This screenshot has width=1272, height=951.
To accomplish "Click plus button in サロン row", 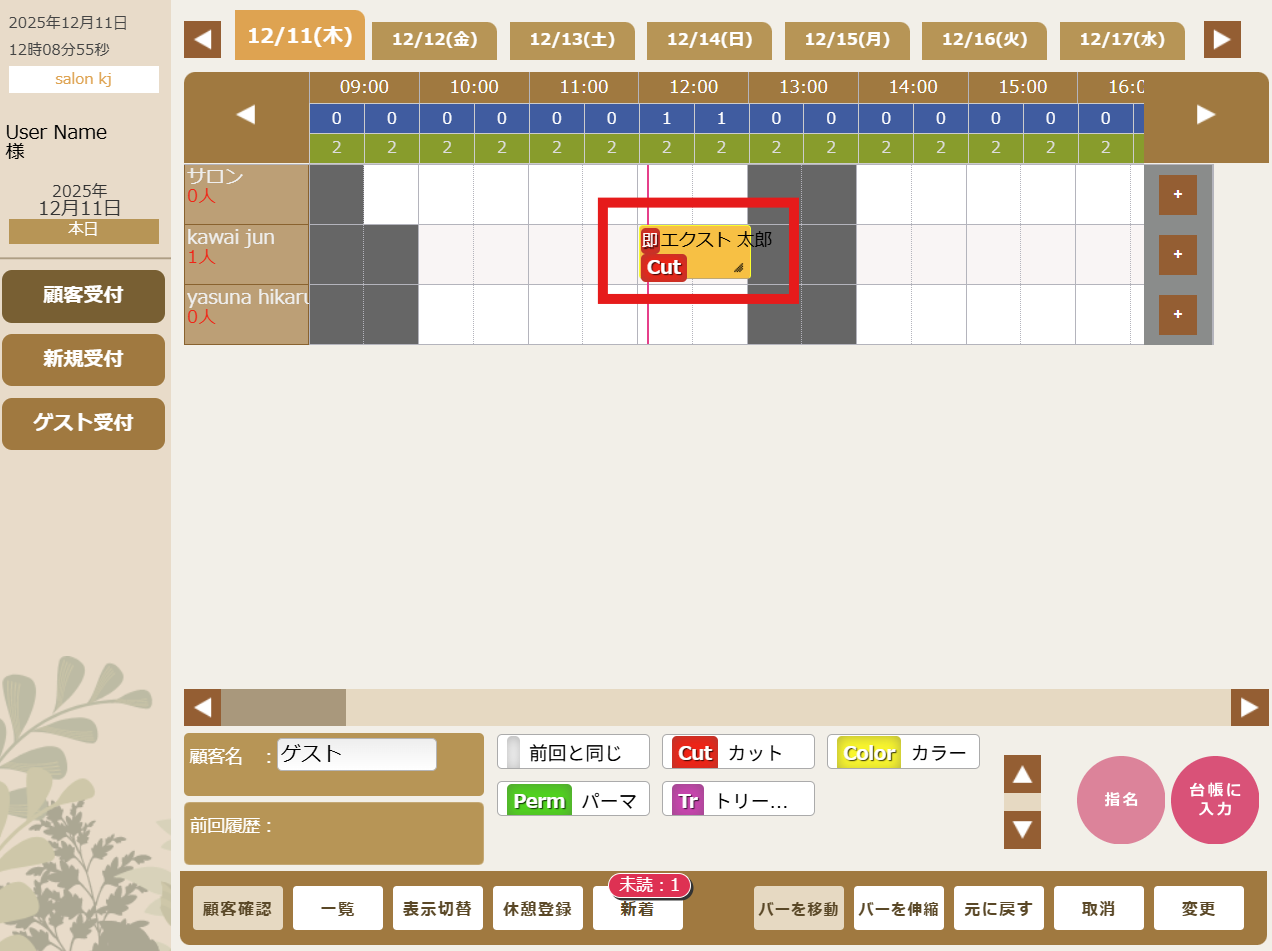I will click(x=1177, y=195).
